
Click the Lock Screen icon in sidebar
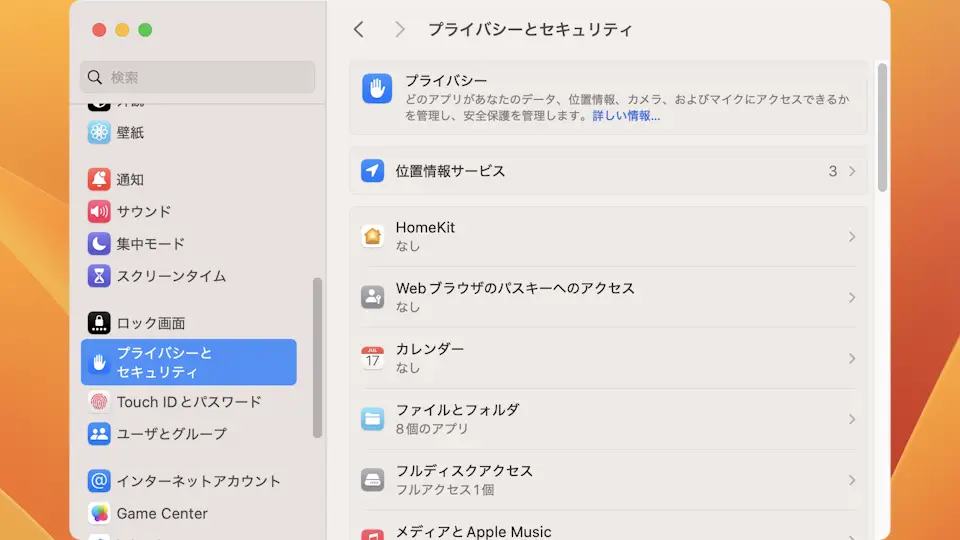(99, 323)
